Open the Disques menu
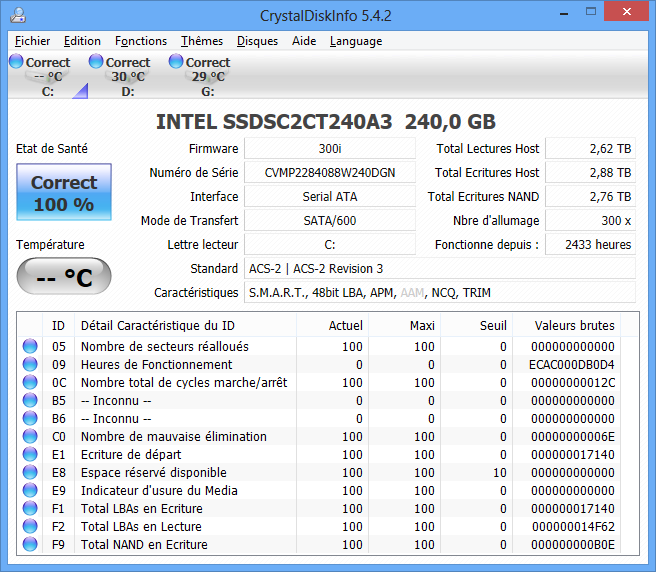Screen dimensions: 656x572 257,41
